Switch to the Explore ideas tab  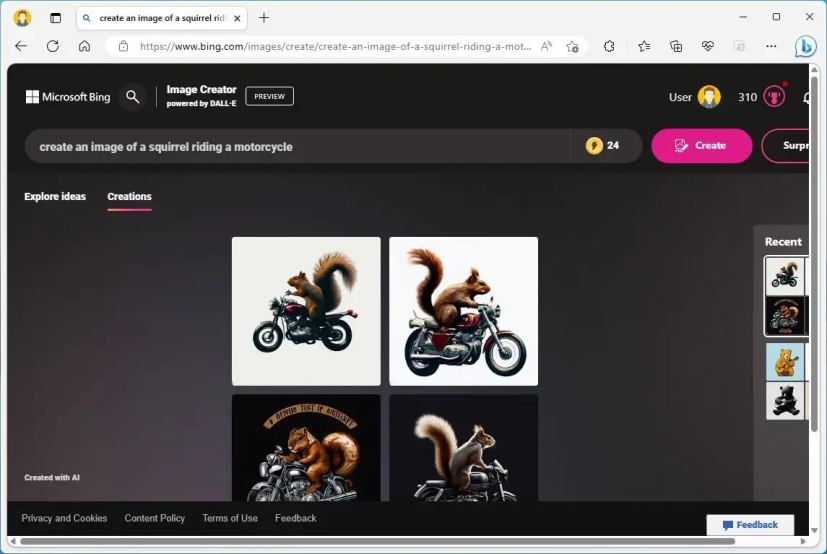(55, 196)
